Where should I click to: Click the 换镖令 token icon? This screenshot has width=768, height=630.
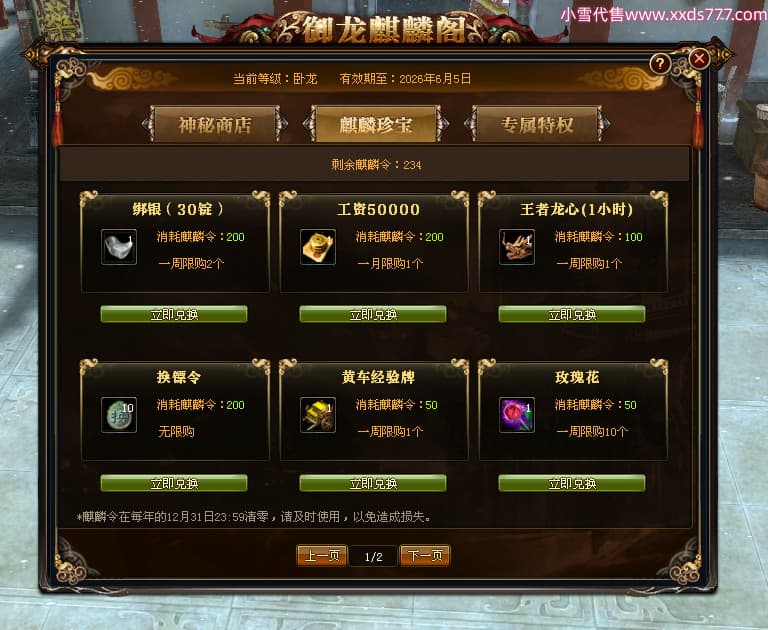[x=119, y=415]
